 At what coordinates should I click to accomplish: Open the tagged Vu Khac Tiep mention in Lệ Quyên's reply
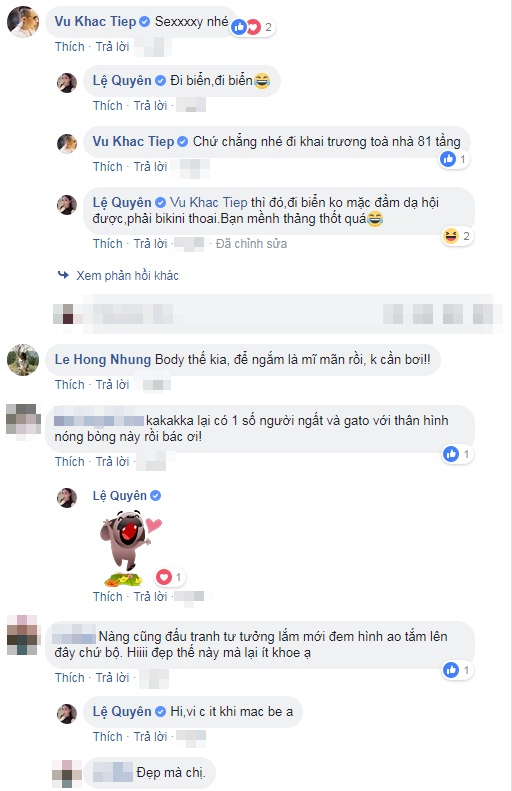pos(208,203)
